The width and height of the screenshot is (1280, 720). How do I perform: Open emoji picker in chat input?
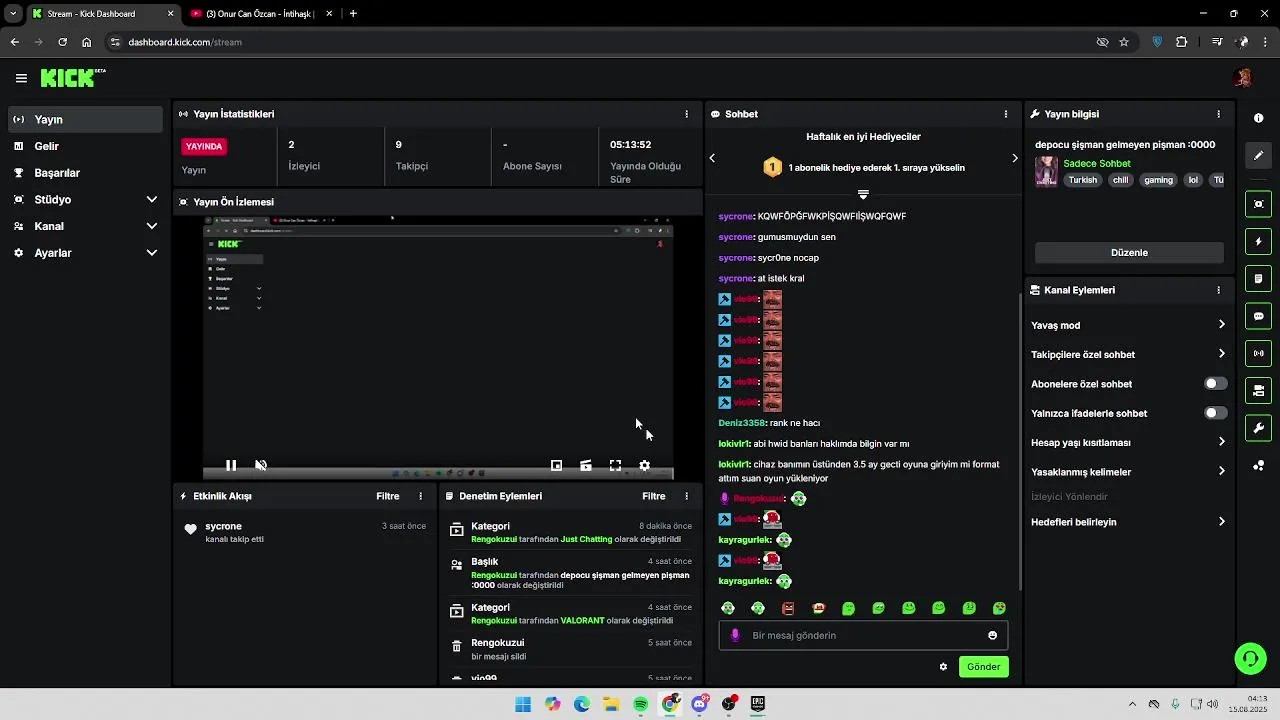(992, 635)
